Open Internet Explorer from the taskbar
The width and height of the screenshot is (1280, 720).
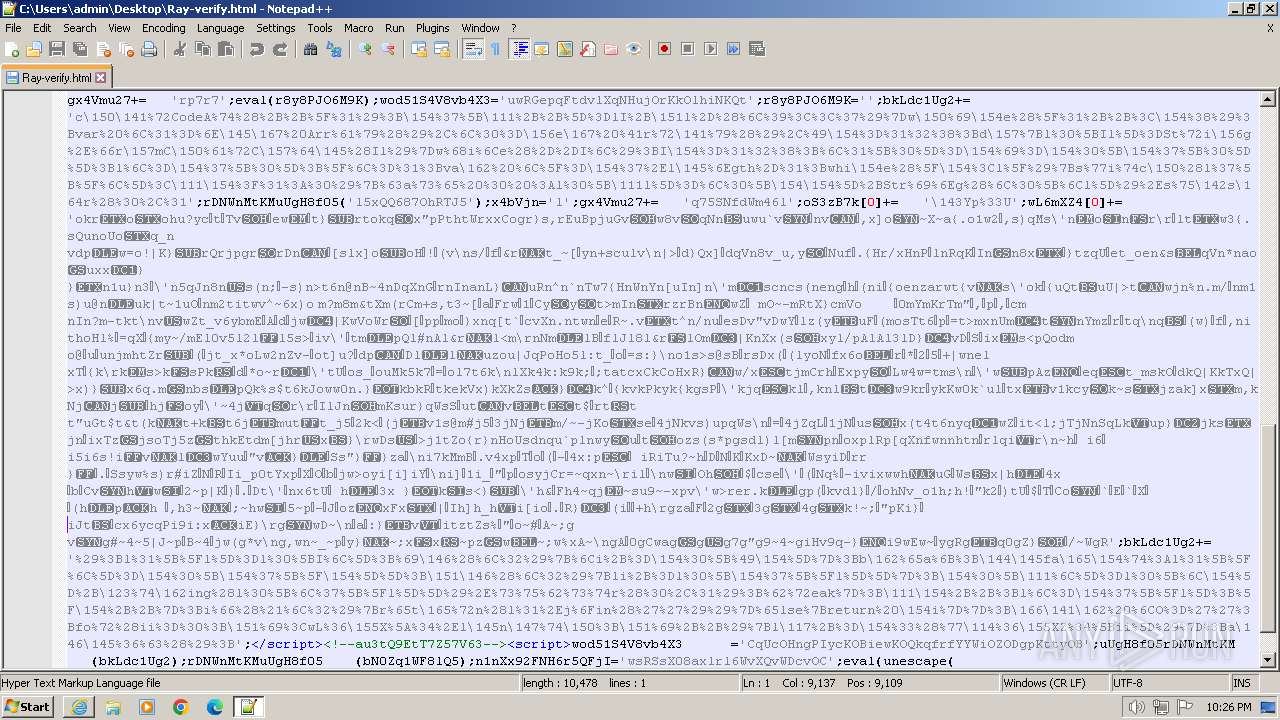(80, 707)
